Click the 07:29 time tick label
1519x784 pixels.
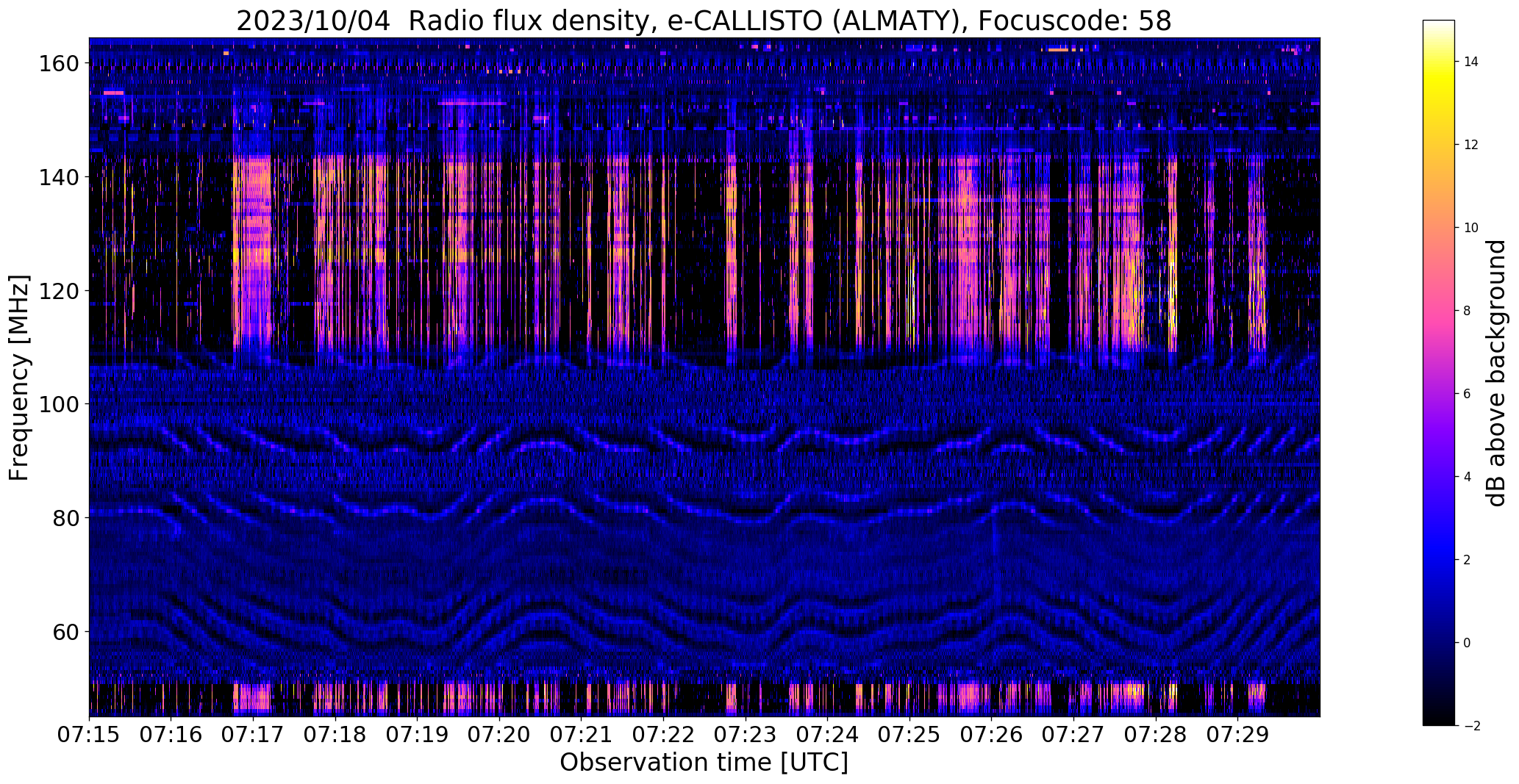click(1237, 735)
